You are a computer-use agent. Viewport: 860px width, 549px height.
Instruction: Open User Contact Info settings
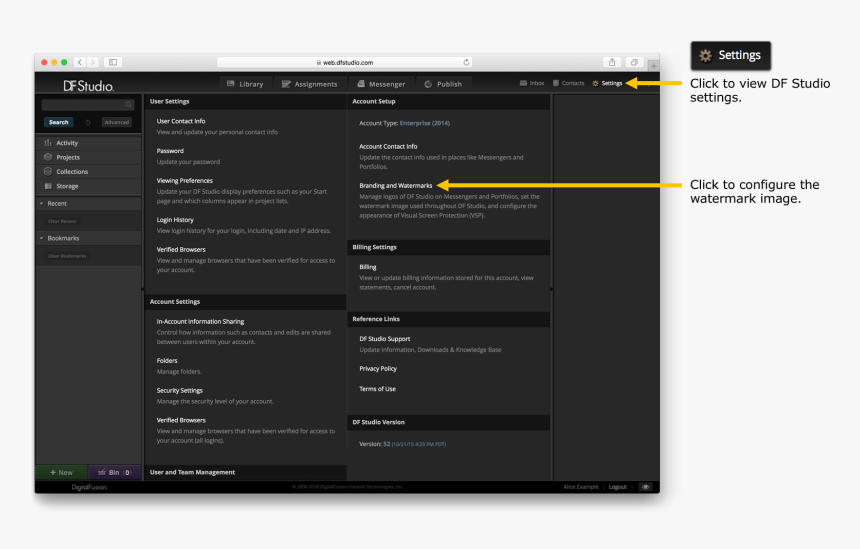coord(181,121)
